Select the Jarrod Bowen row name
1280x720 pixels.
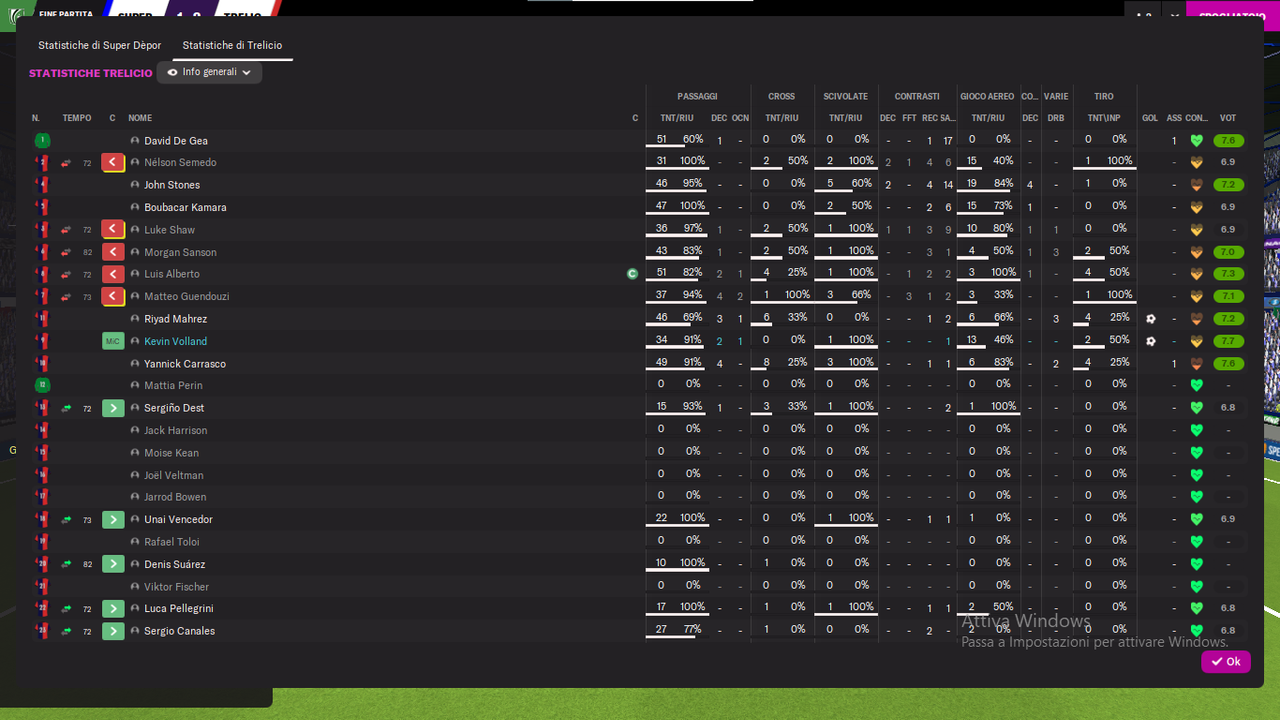(175, 497)
